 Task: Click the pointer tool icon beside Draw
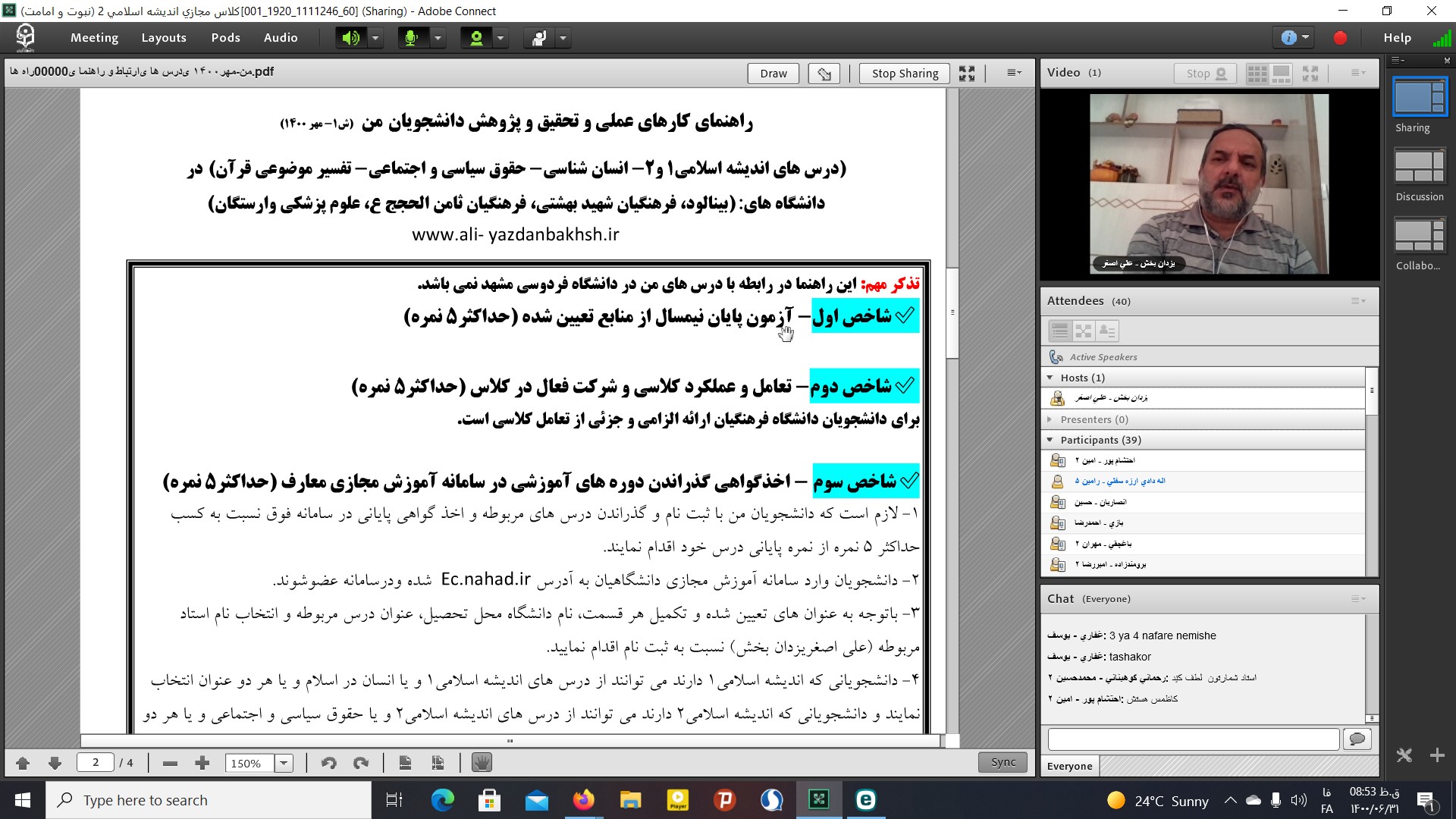(824, 74)
